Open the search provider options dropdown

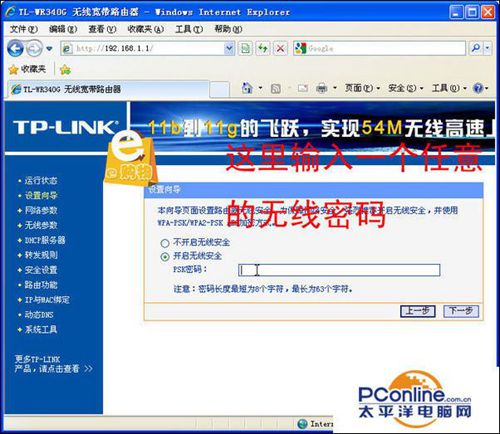tap(487, 48)
